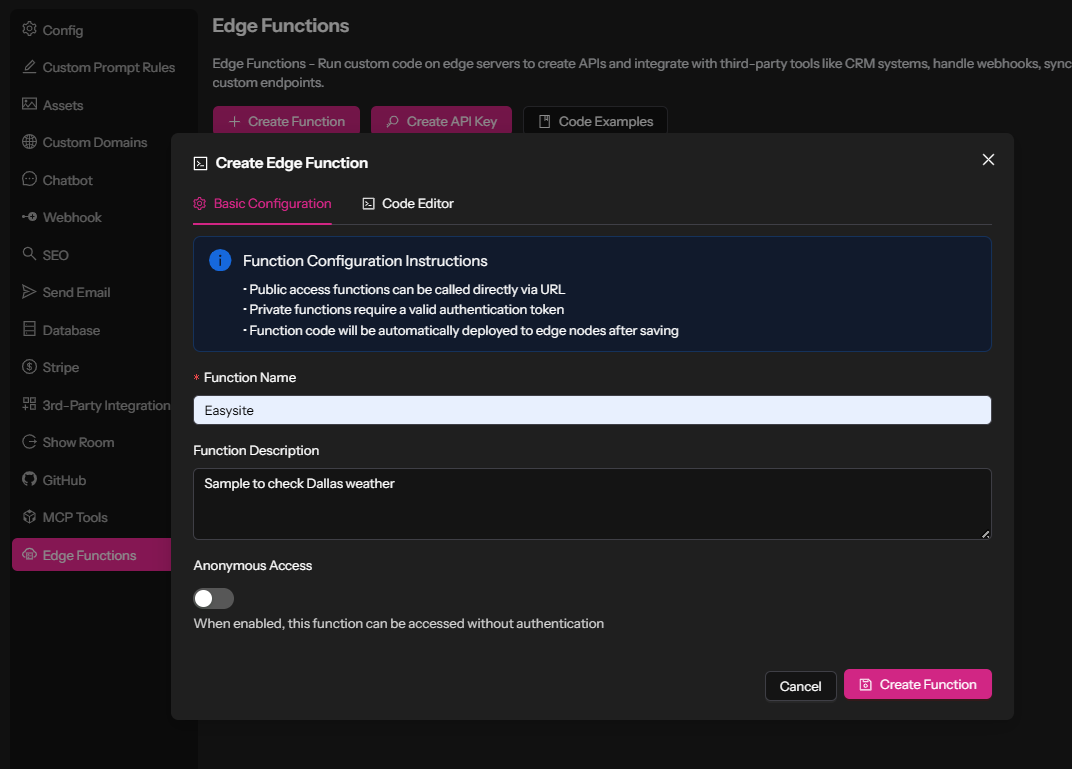Click the Cancel button in dialog
1072x769 pixels.
pyautogui.click(x=800, y=685)
